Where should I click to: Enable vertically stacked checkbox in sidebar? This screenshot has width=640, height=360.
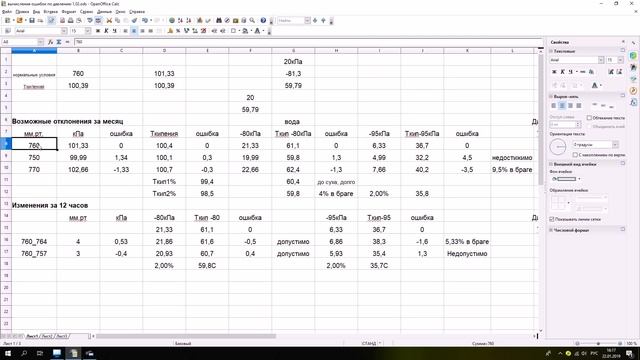tap(575, 155)
